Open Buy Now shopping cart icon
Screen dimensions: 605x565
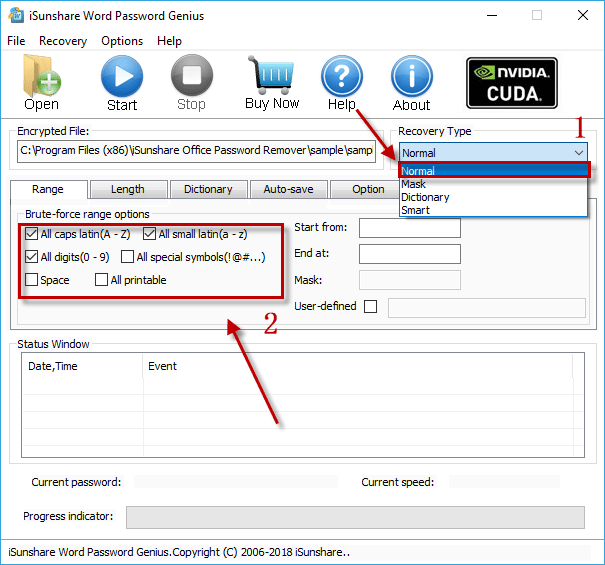pyautogui.click(x=272, y=75)
